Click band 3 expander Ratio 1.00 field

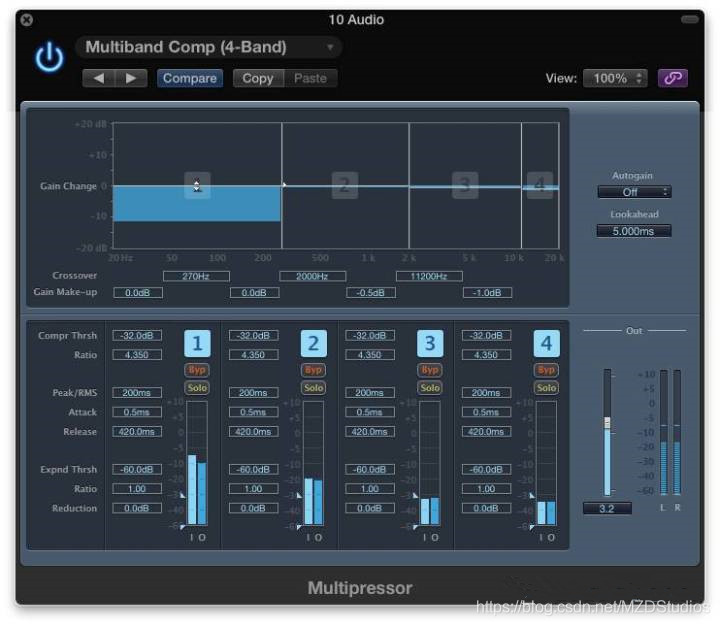[370, 489]
